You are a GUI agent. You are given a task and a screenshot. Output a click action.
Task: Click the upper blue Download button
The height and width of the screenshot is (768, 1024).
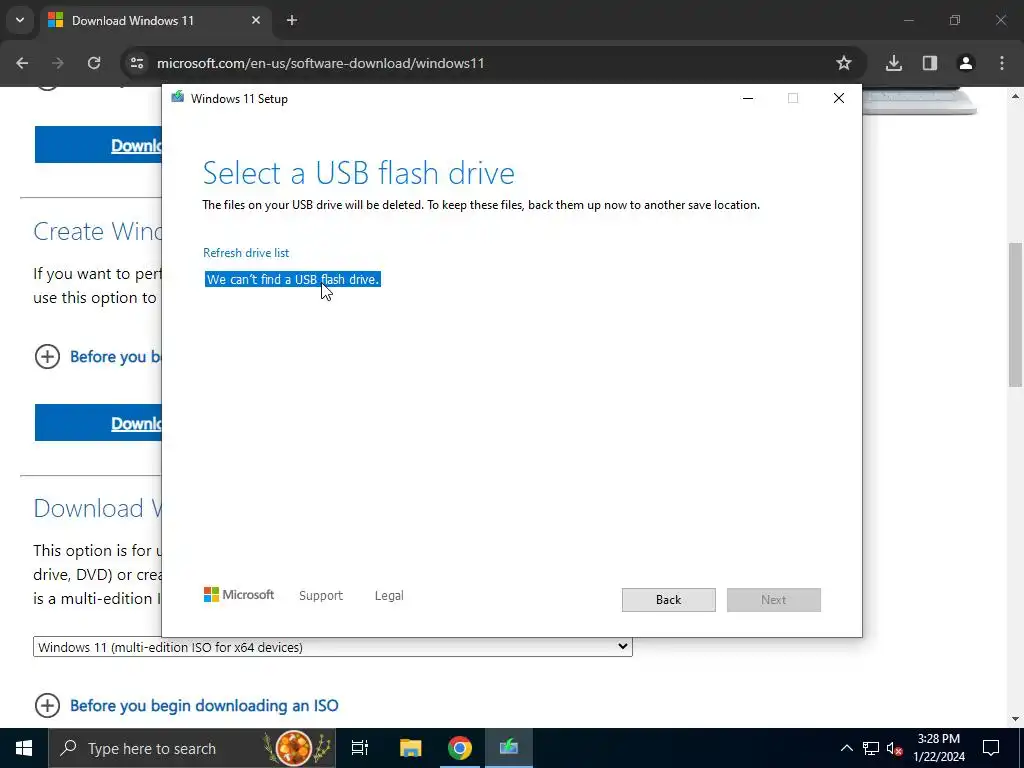tap(98, 144)
